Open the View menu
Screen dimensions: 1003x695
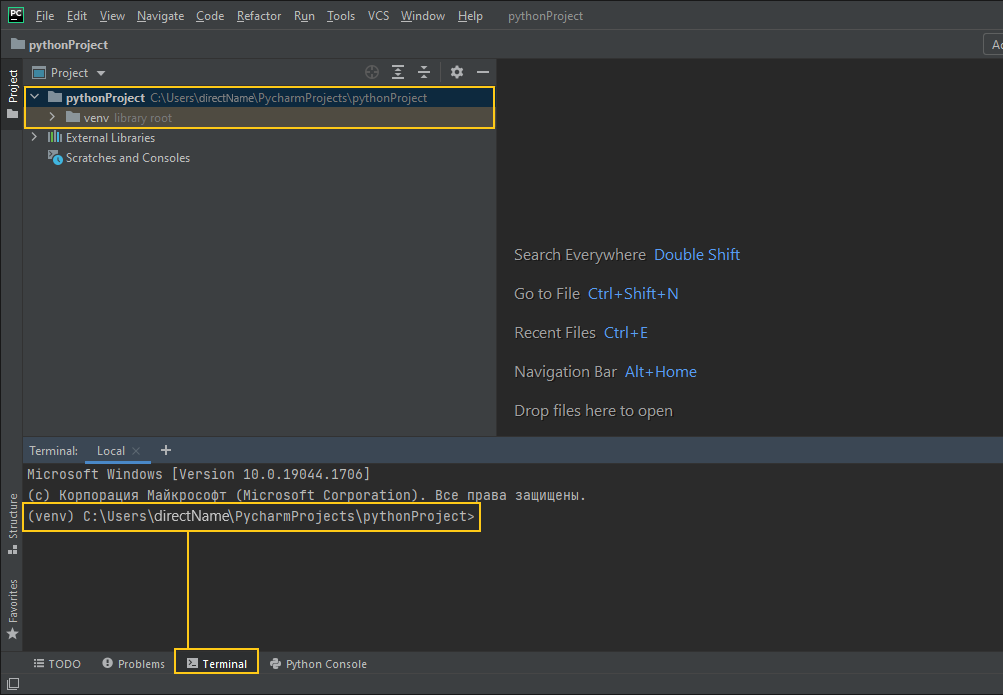pyautogui.click(x=112, y=16)
